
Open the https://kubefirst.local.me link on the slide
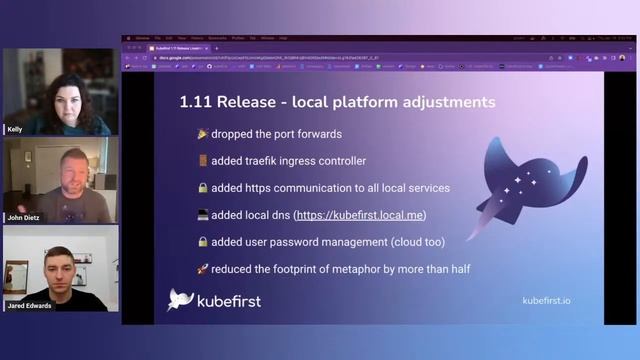(x=360, y=215)
